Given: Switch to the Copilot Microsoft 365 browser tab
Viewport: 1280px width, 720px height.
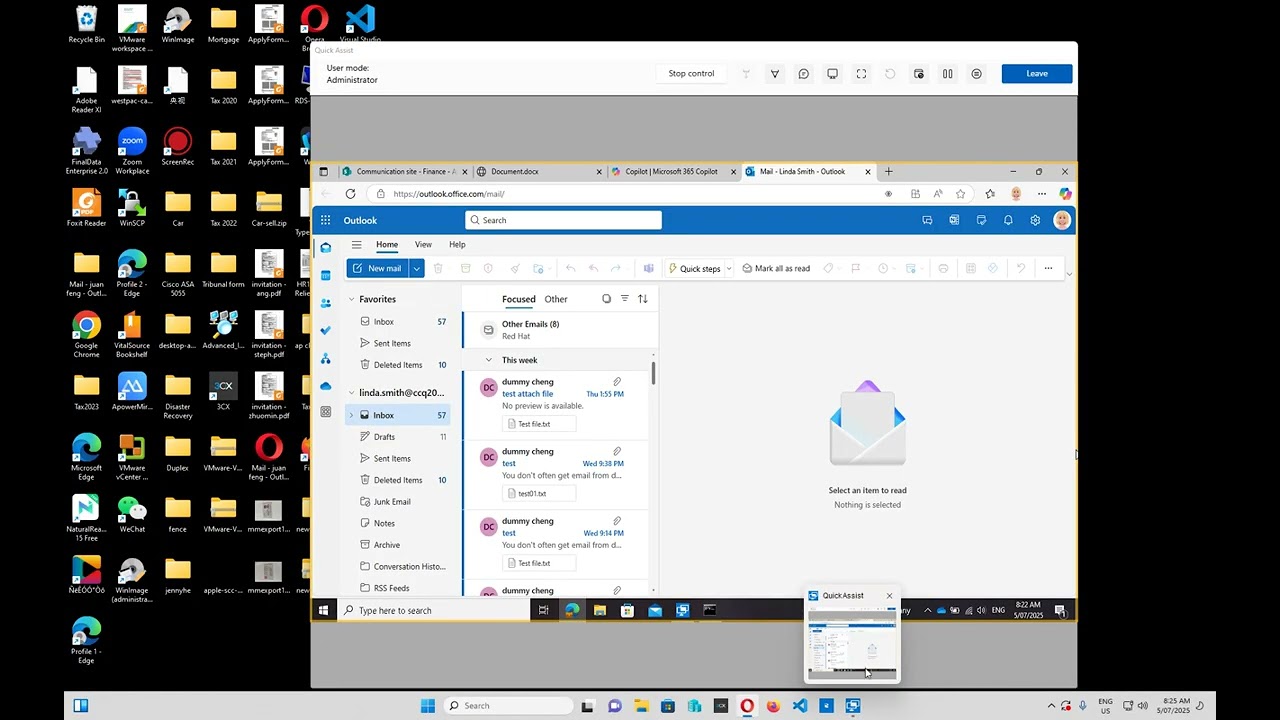Looking at the screenshot, I should coord(673,172).
